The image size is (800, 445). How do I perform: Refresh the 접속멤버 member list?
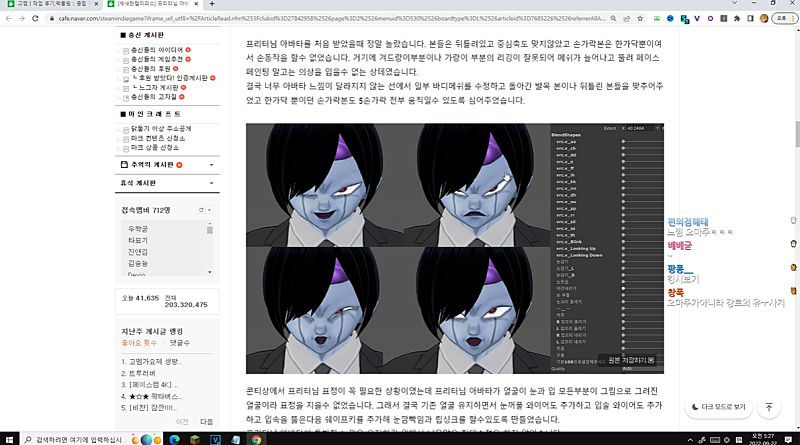(x=200, y=210)
